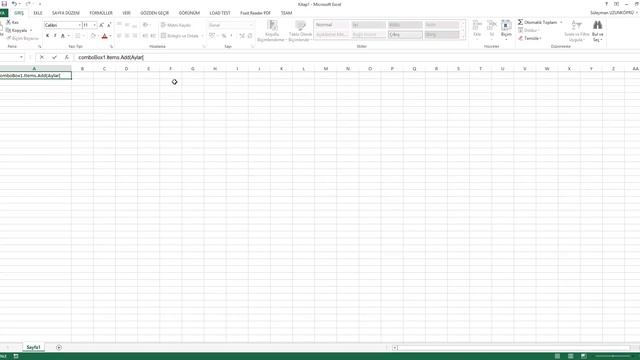Increase decimal places

click(x=242, y=36)
